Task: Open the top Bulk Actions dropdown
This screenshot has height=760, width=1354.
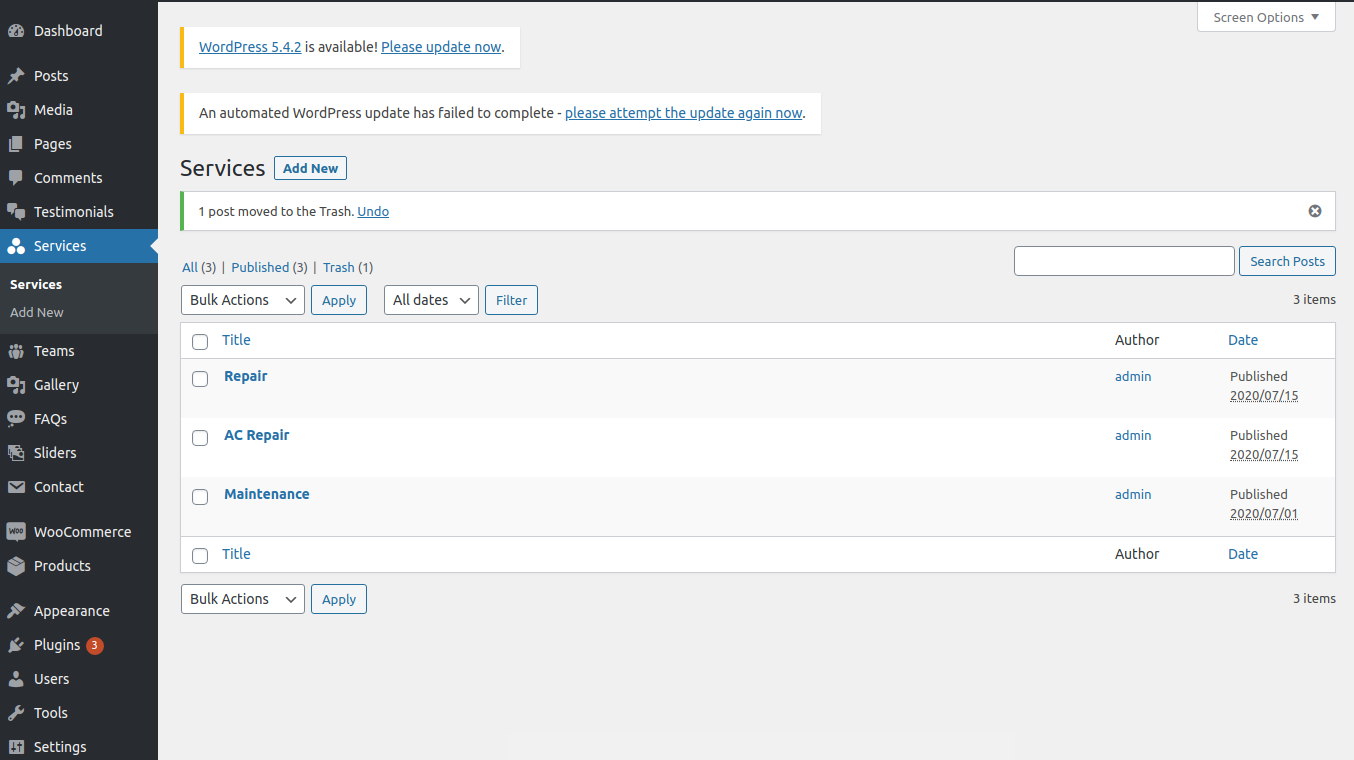Action: tap(243, 300)
